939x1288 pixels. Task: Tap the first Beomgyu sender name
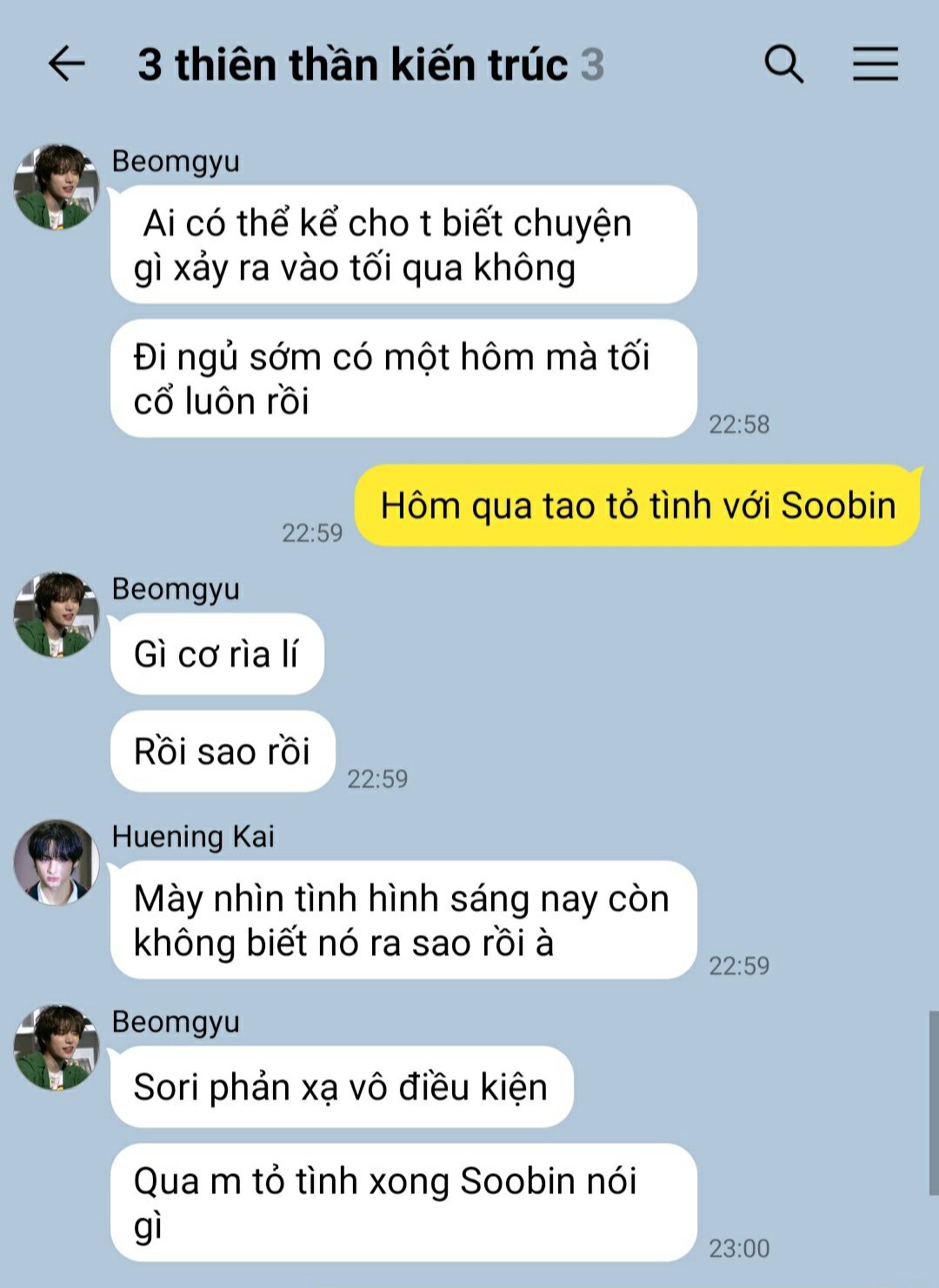click(x=176, y=162)
